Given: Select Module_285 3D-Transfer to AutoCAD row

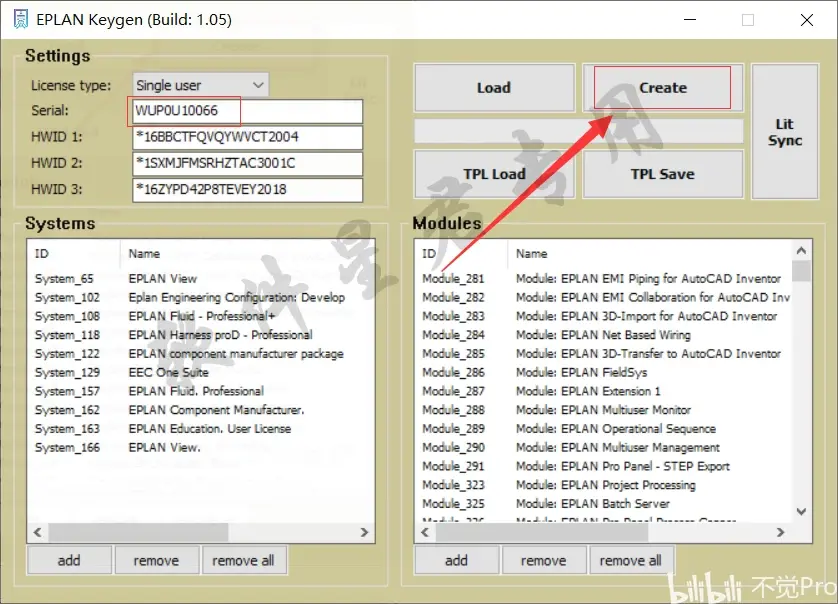Looking at the screenshot, I should [603, 353].
